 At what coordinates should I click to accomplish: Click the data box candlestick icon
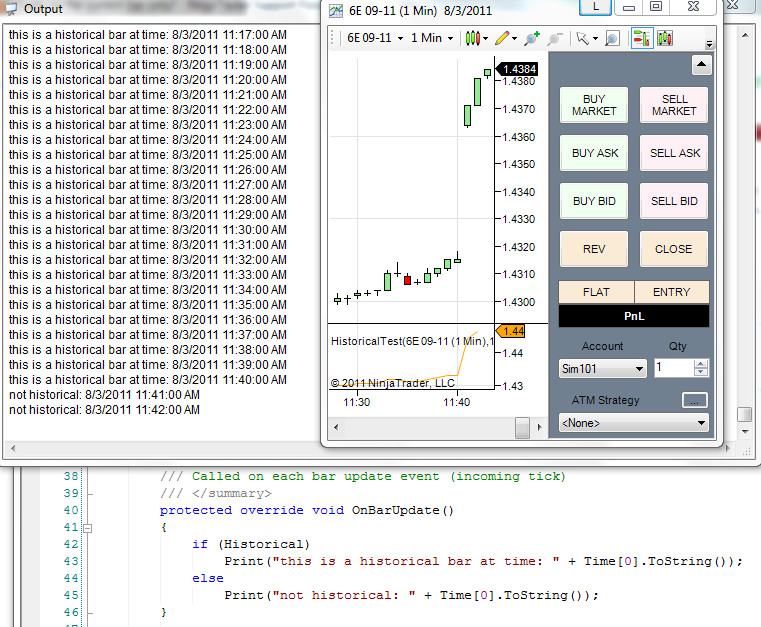coord(665,38)
